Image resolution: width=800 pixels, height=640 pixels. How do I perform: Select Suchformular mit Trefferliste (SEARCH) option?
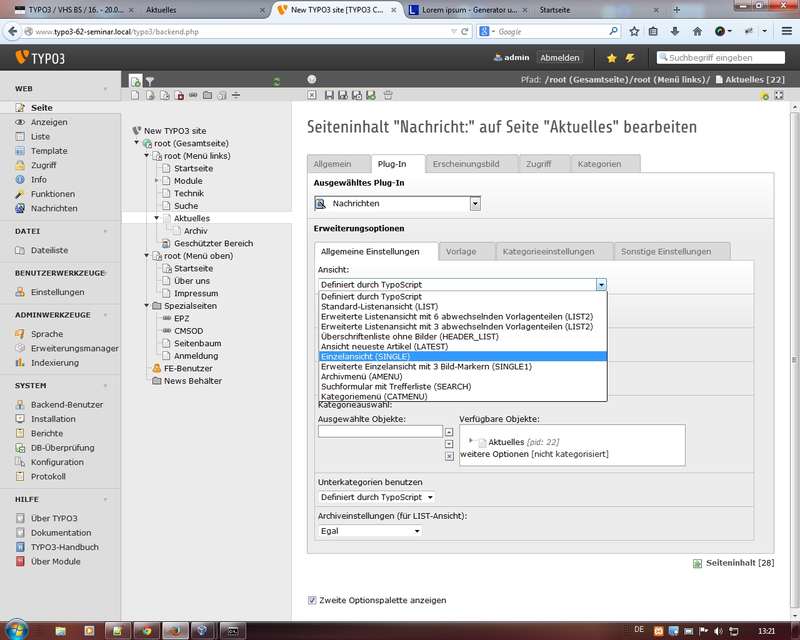(x=463, y=386)
